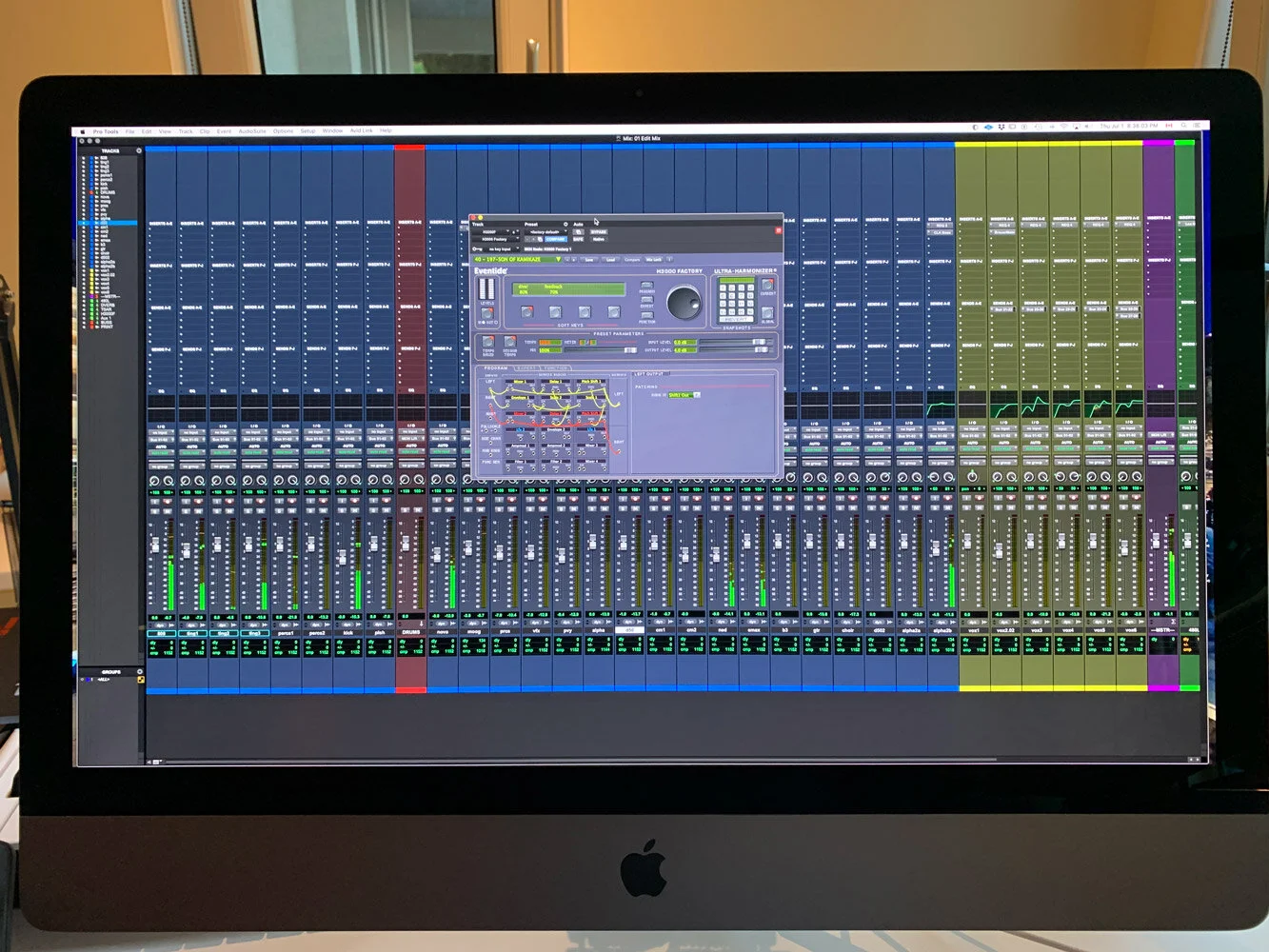This screenshot has width=1269, height=952.
Task: Open the Shift1 Out patching dropdown
Action: tap(684, 395)
